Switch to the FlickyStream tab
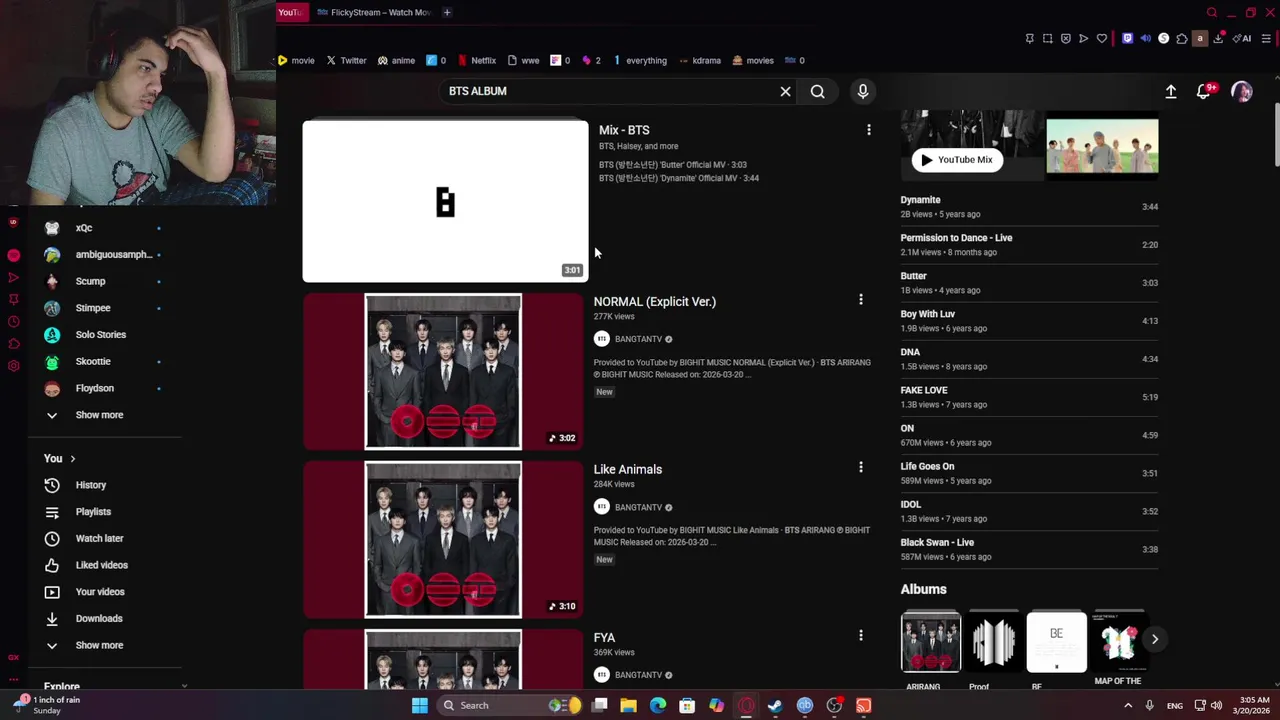Viewport: 1280px width, 720px height. pyautogui.click(x=373, y=12)
